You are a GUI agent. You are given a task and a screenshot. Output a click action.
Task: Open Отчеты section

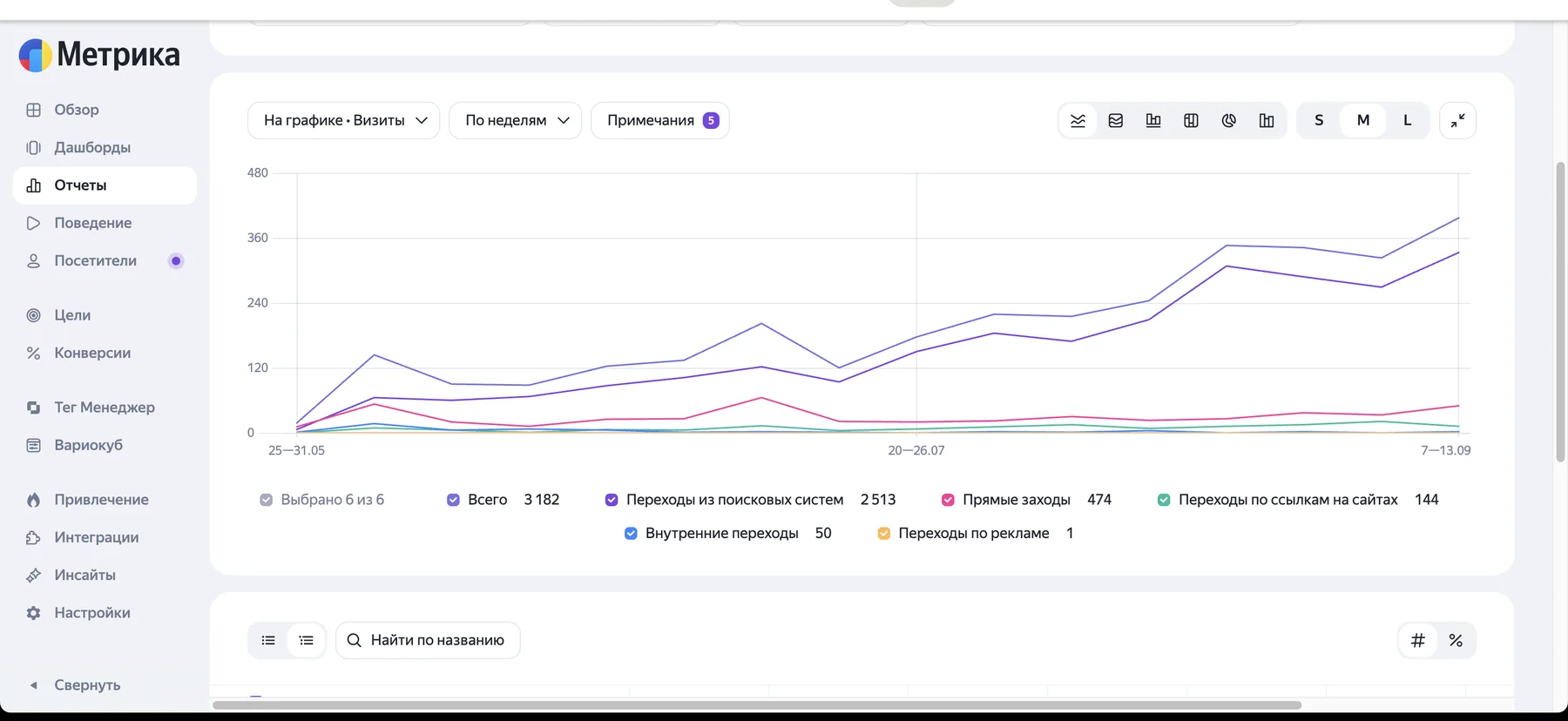[x=105, y=185]
